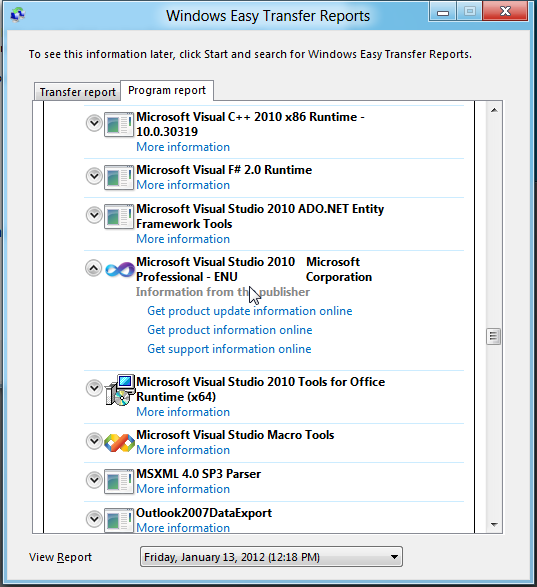Expand Tools for Office Runtime (x64) details
537x587 pixels.
pyautogui.click(x=94, y=388)
